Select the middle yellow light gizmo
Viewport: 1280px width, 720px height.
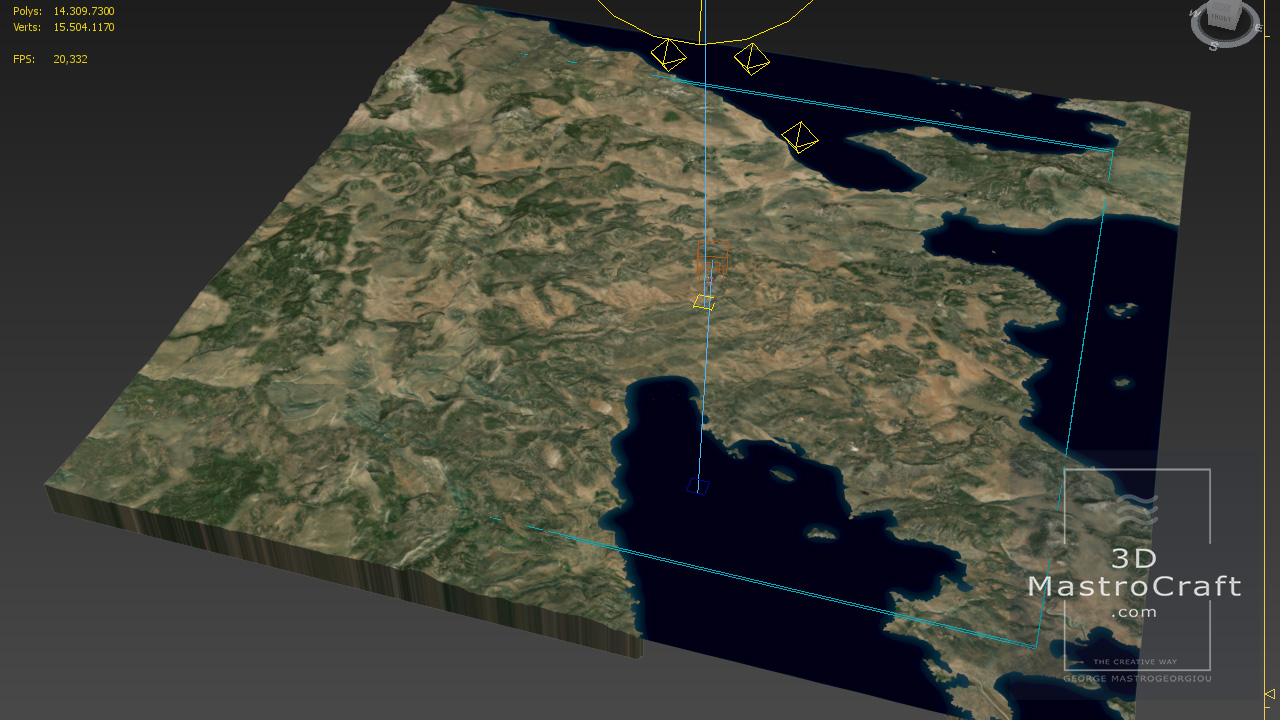[x=751, y=59]
